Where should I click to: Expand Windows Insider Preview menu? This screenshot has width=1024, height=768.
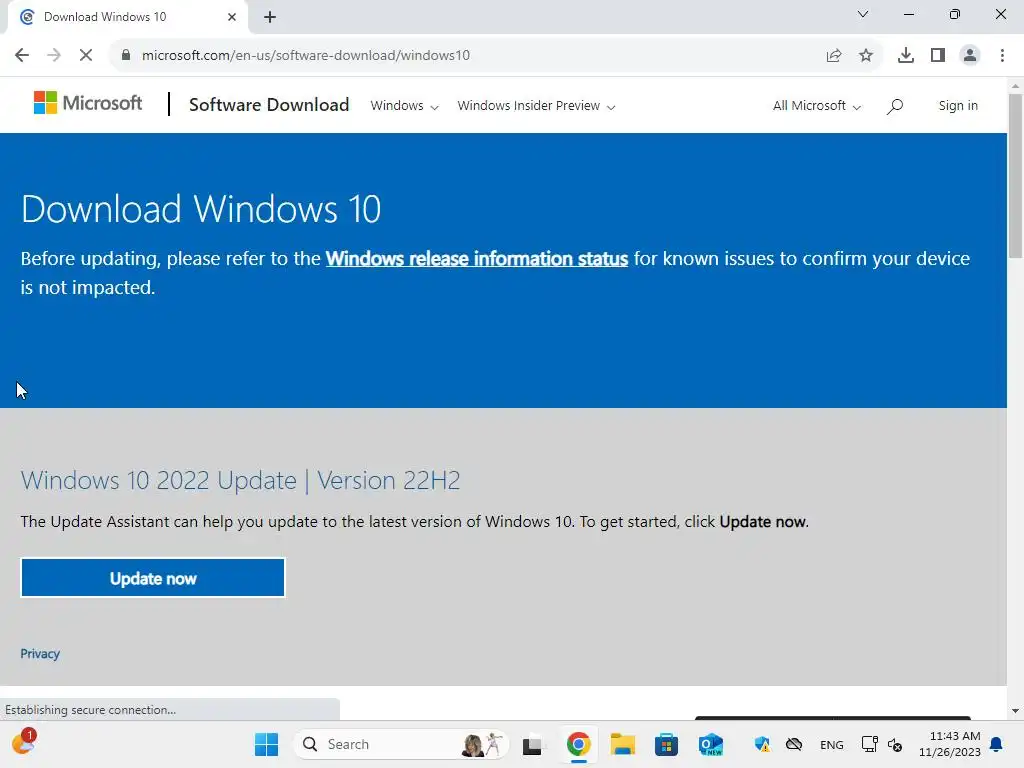(x=536, y=106)
